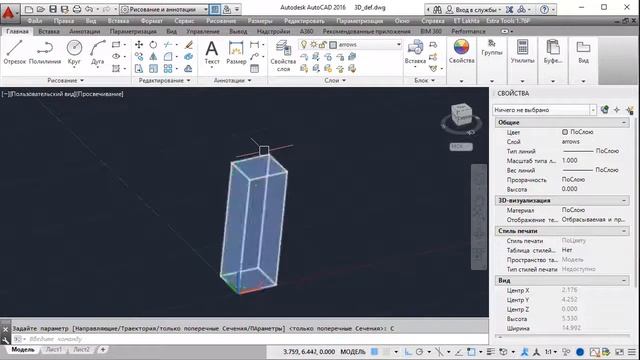
Task: Switch to the Вставка ribbon tab
Action: pos(49,31)
